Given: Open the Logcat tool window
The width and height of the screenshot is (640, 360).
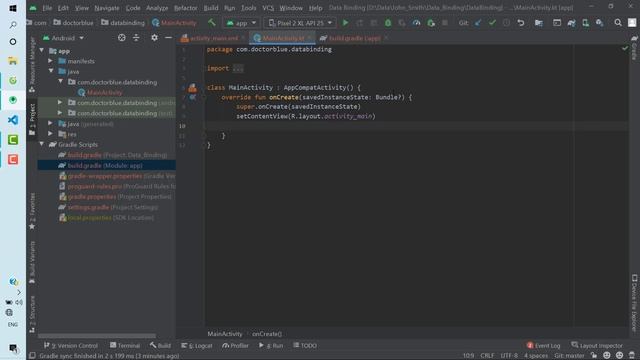Looking at the screenshot, I should (197, 346).
